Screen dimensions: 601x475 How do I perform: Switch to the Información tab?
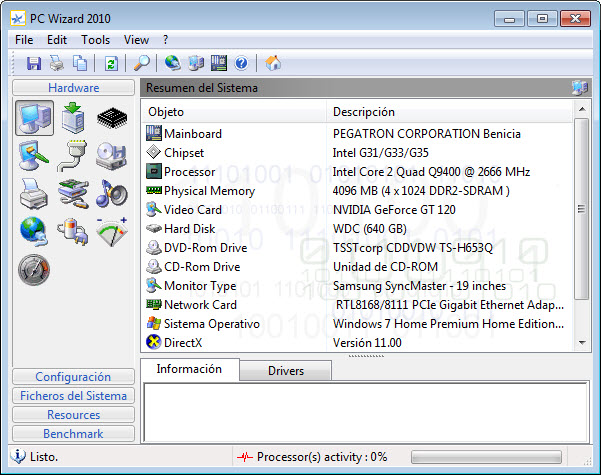coord(189,369)
